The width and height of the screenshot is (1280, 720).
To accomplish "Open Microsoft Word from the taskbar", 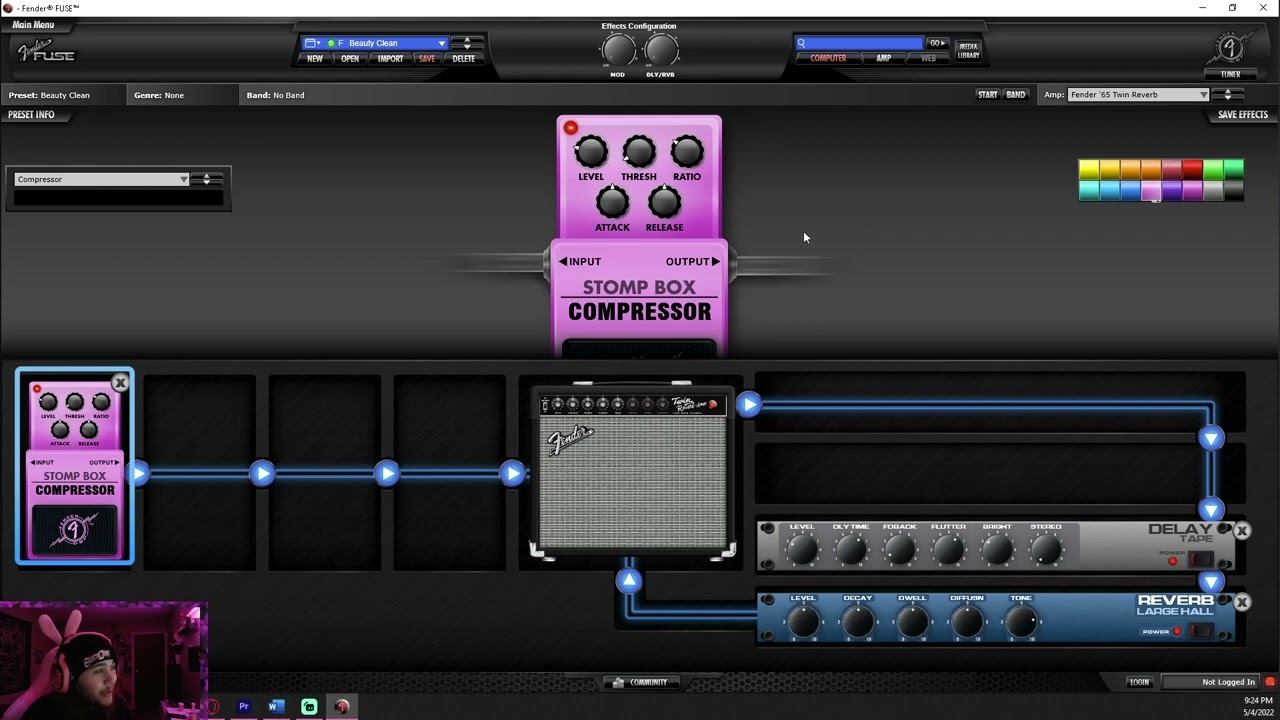I will coord(276,706).
